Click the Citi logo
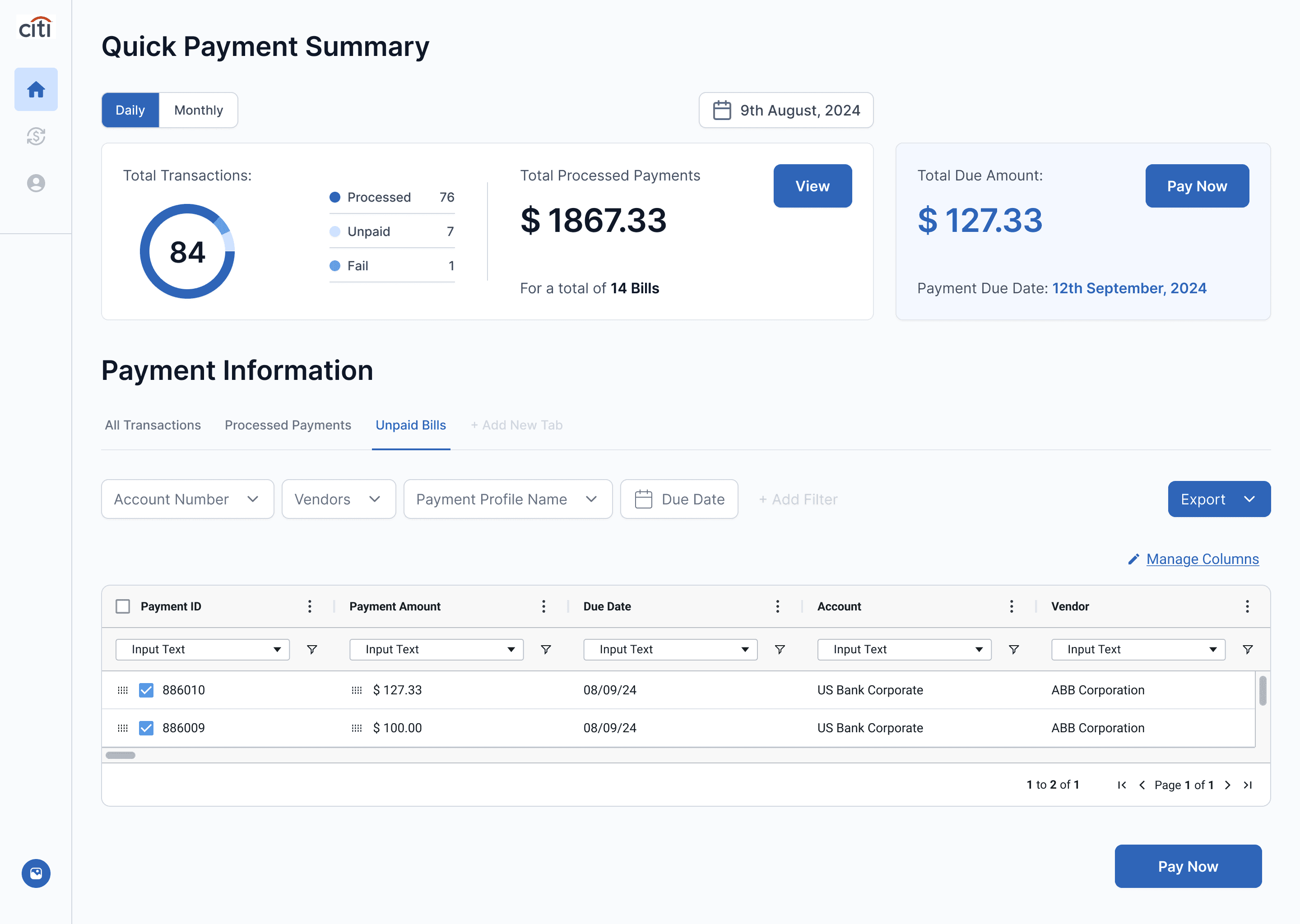 click(35, 28)
